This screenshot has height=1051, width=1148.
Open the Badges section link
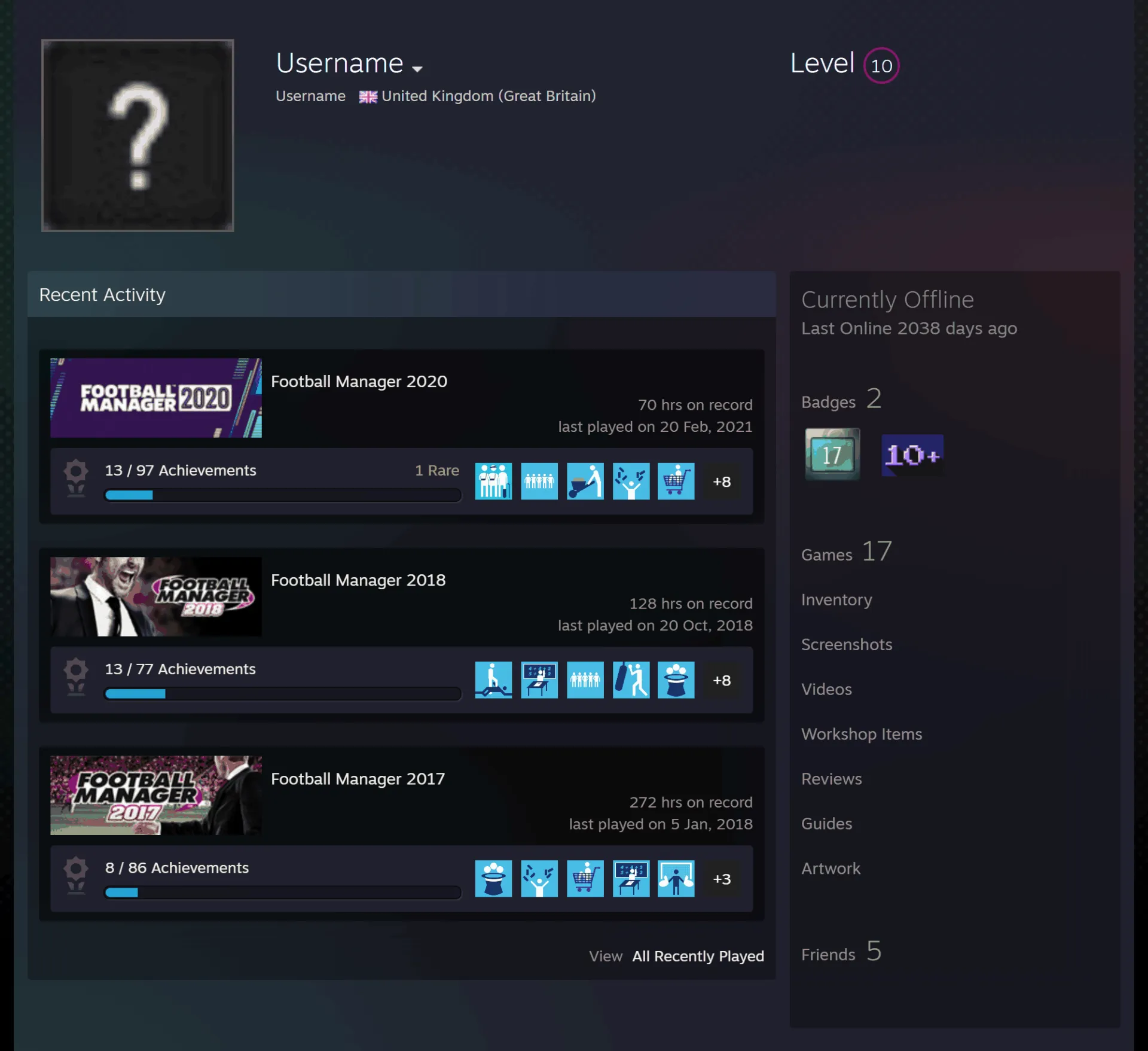841,399
